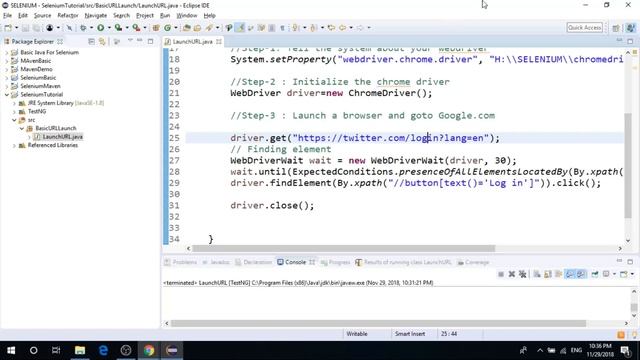Switch to the Coverage tab
The image size is (640, 360).
tap(473, 262)
